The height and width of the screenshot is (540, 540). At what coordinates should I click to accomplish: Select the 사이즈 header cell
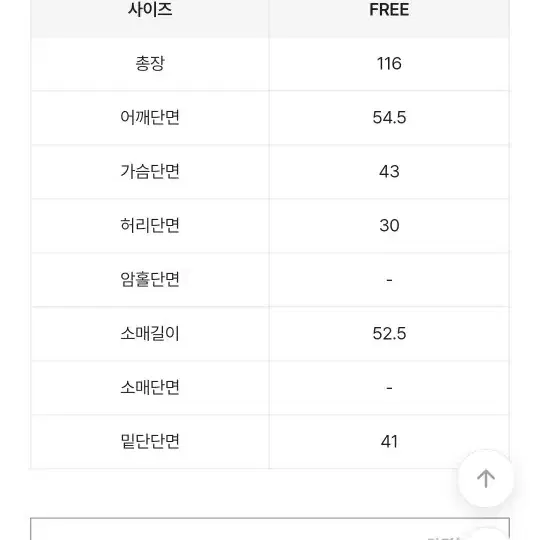pyautogui.click(x=150, y=10)
